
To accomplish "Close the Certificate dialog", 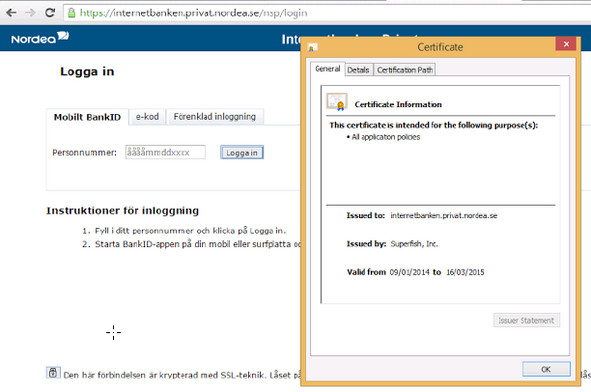I will point(566,44).
